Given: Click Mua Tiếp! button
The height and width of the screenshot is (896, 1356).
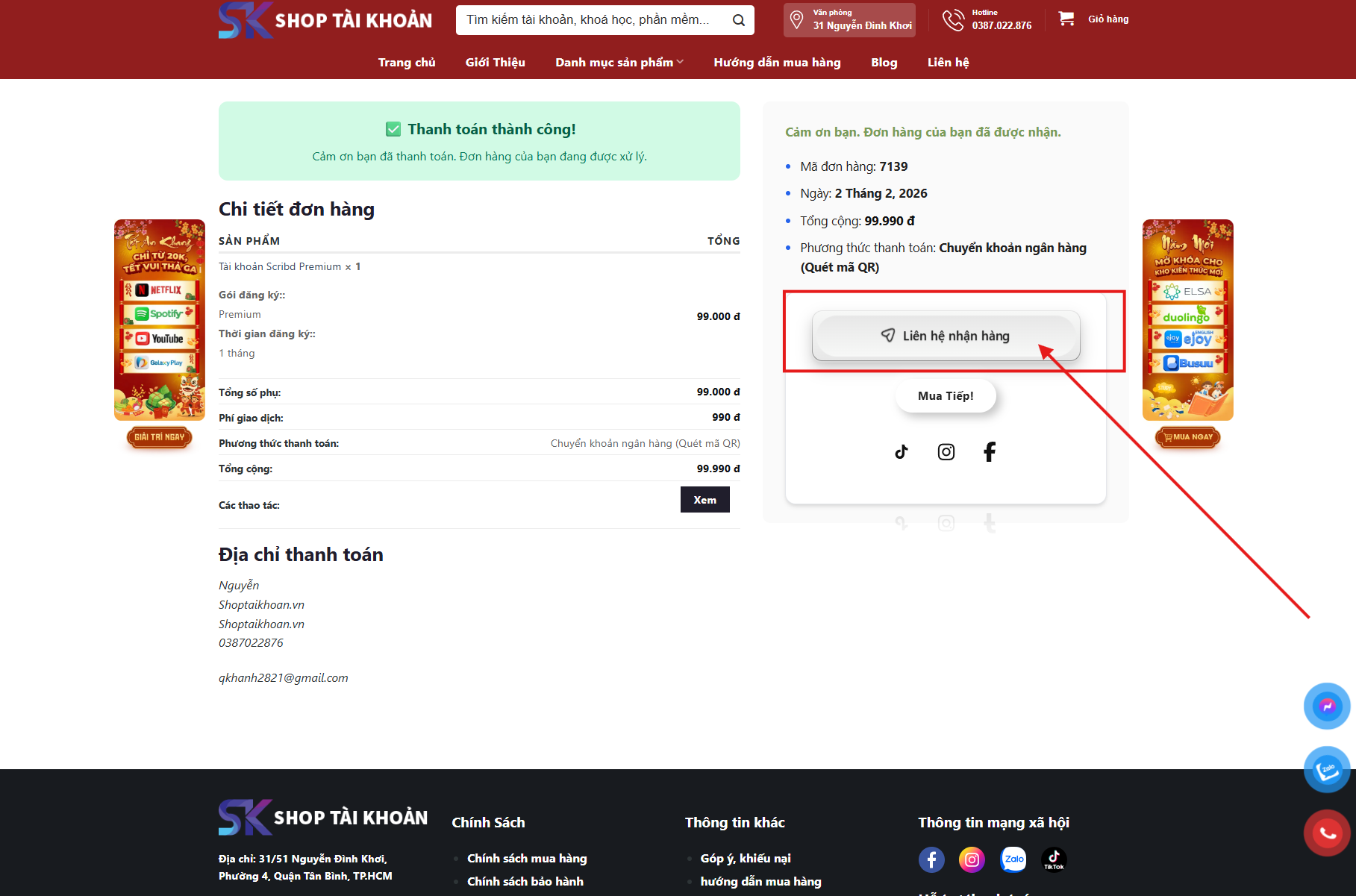Looking at the screenshot, I should pyautogui.click(x=946, y=396).
